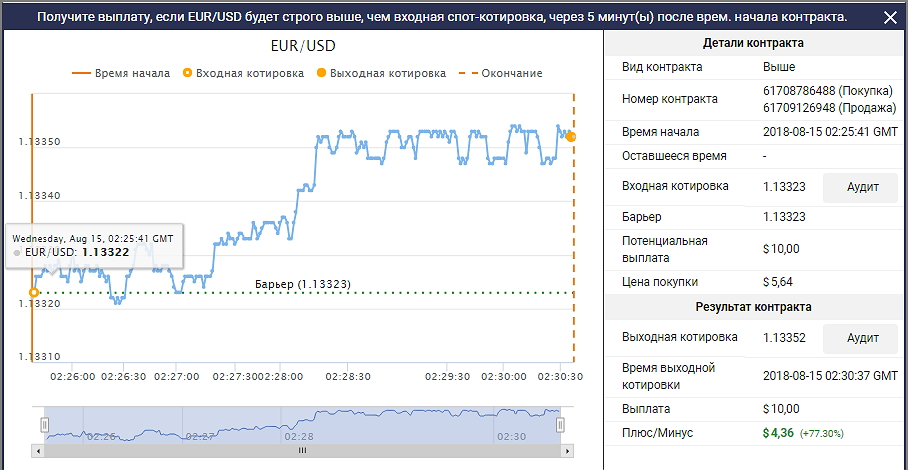
Task: Click the profit value $4,36
Action: pyautogui.click(x=779, y=432)
